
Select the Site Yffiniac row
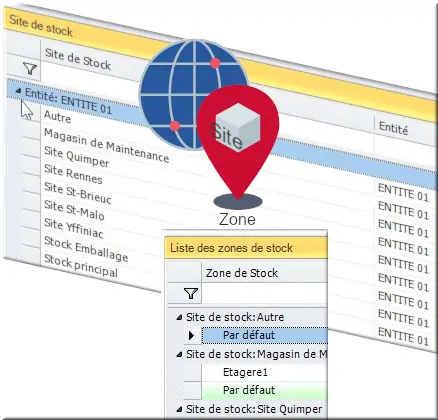73,228
